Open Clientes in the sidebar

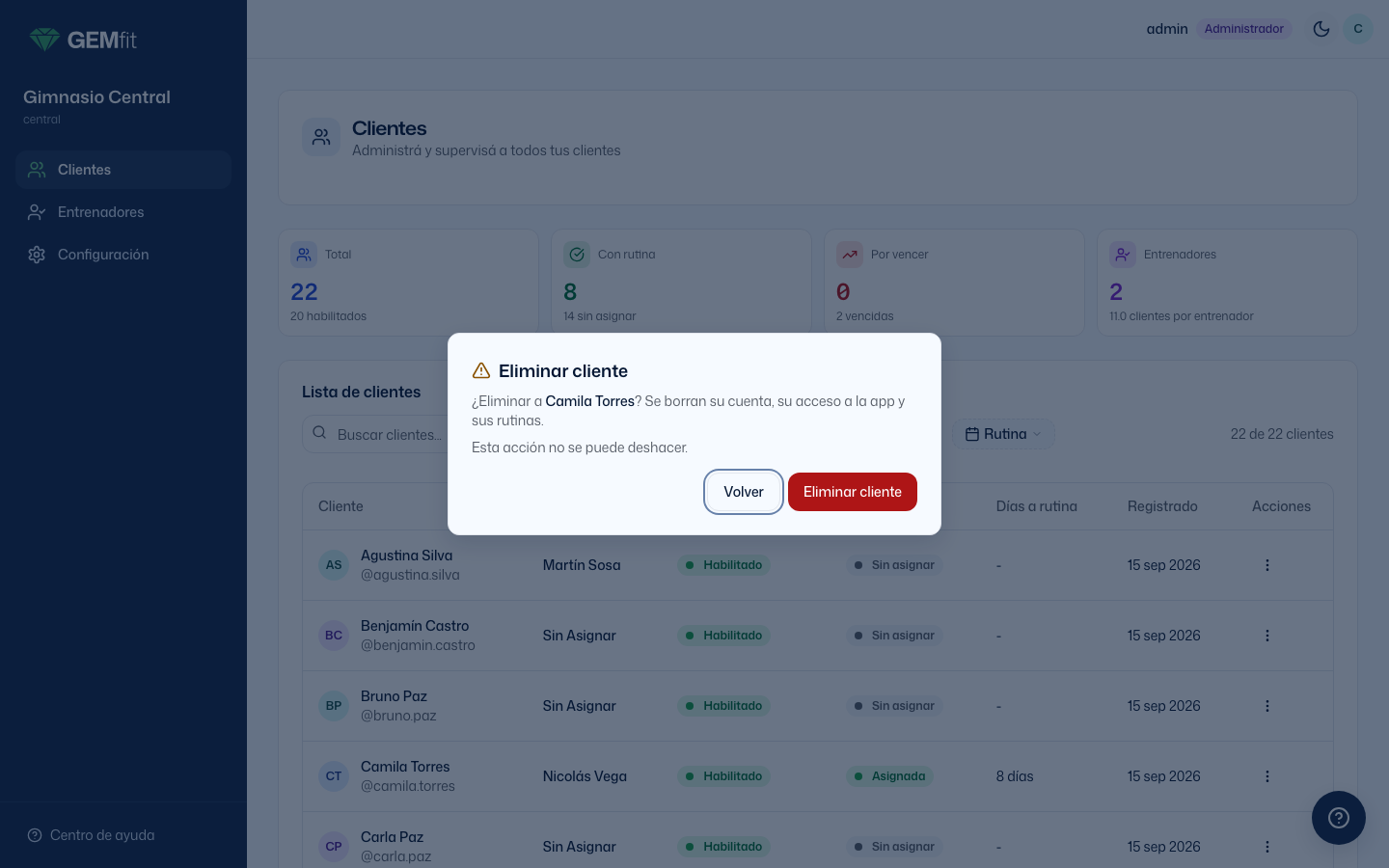pyautogui.click(x=123, y=170)
